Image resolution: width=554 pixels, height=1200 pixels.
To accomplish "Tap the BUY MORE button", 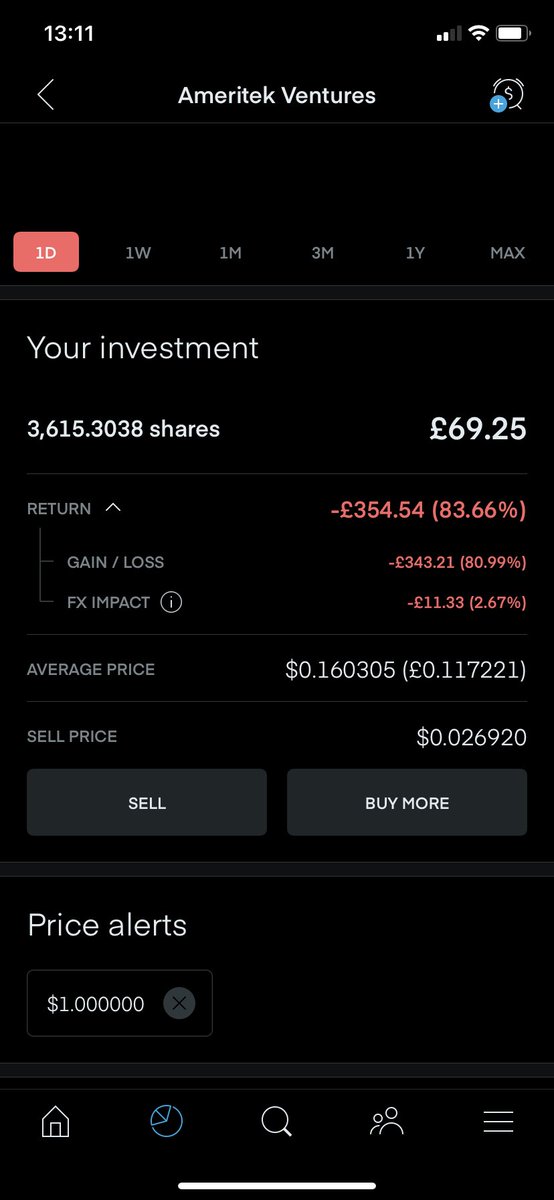I will (x=407, y=802).
